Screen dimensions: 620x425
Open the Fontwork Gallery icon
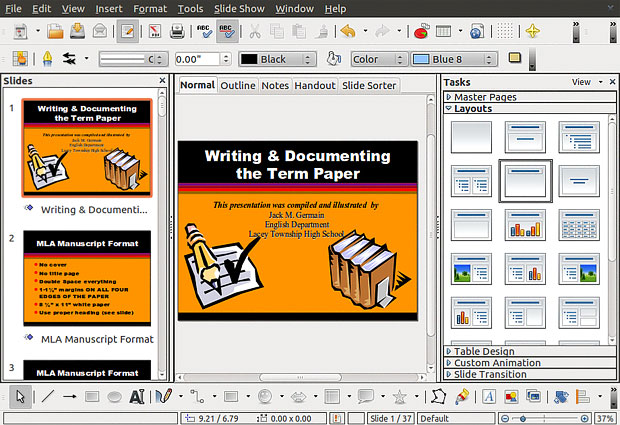pyautogui.click(x=489, y=396)
